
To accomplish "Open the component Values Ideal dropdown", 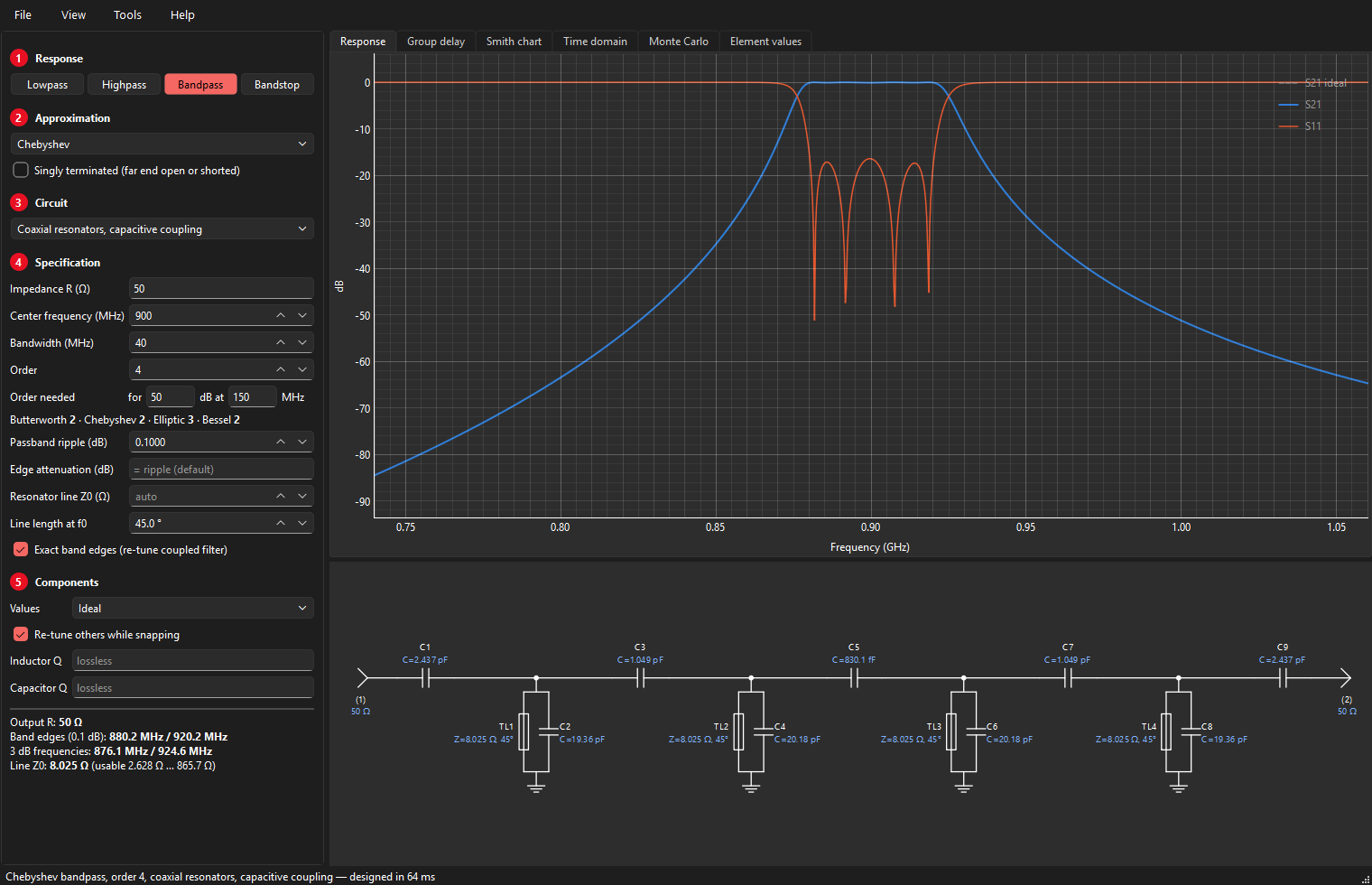I will point(192,608).
